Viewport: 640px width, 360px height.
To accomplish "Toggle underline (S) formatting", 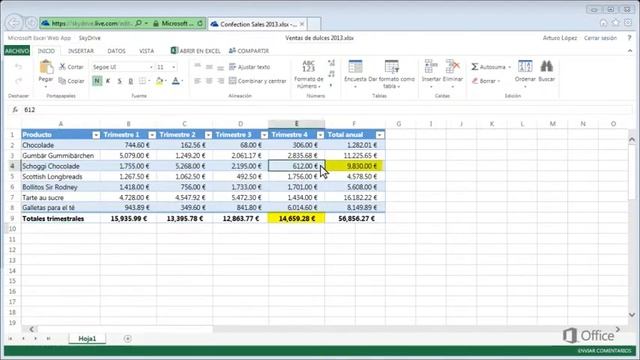I will [x=119, y=81].
